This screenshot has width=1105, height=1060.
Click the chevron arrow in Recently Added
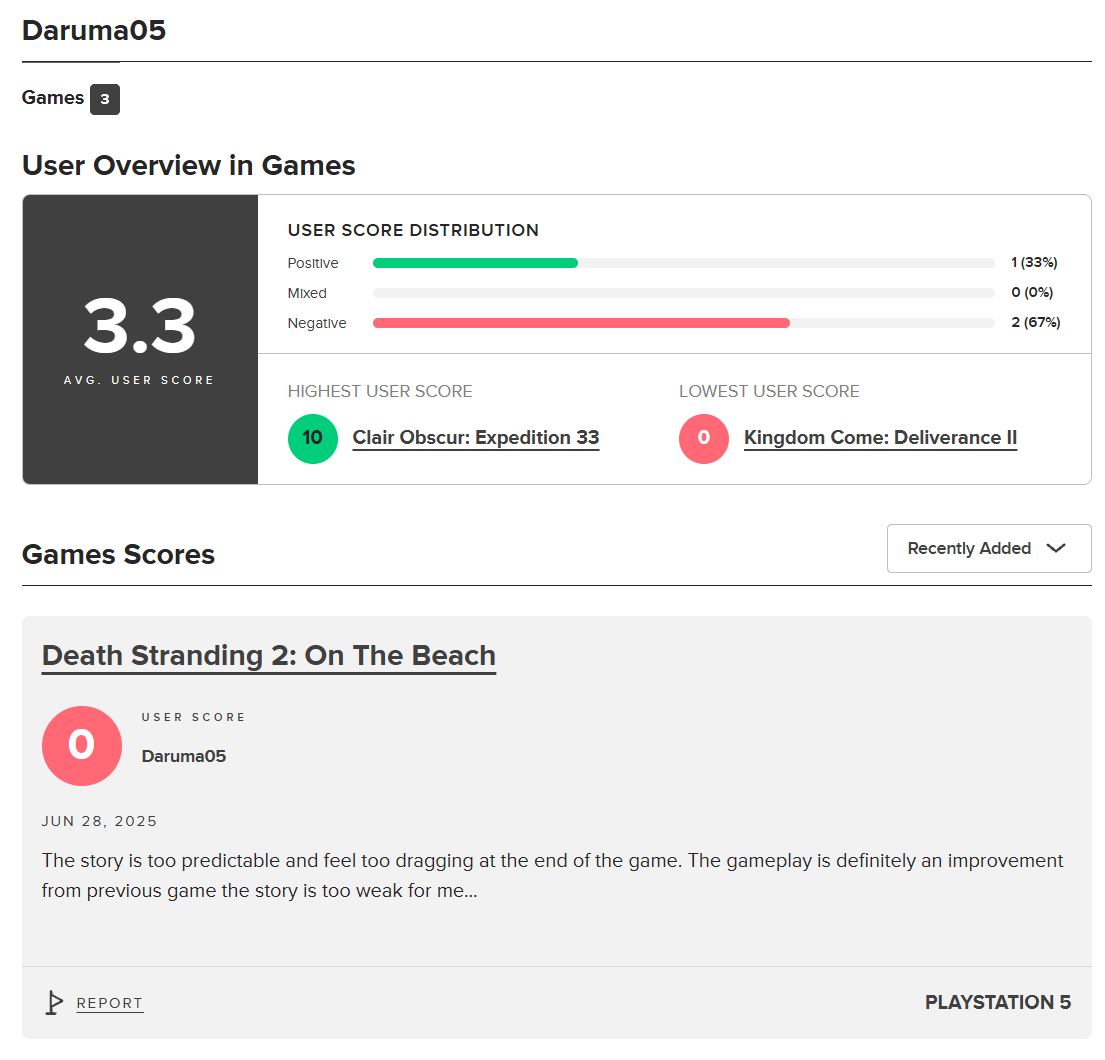click(1056, 548)
